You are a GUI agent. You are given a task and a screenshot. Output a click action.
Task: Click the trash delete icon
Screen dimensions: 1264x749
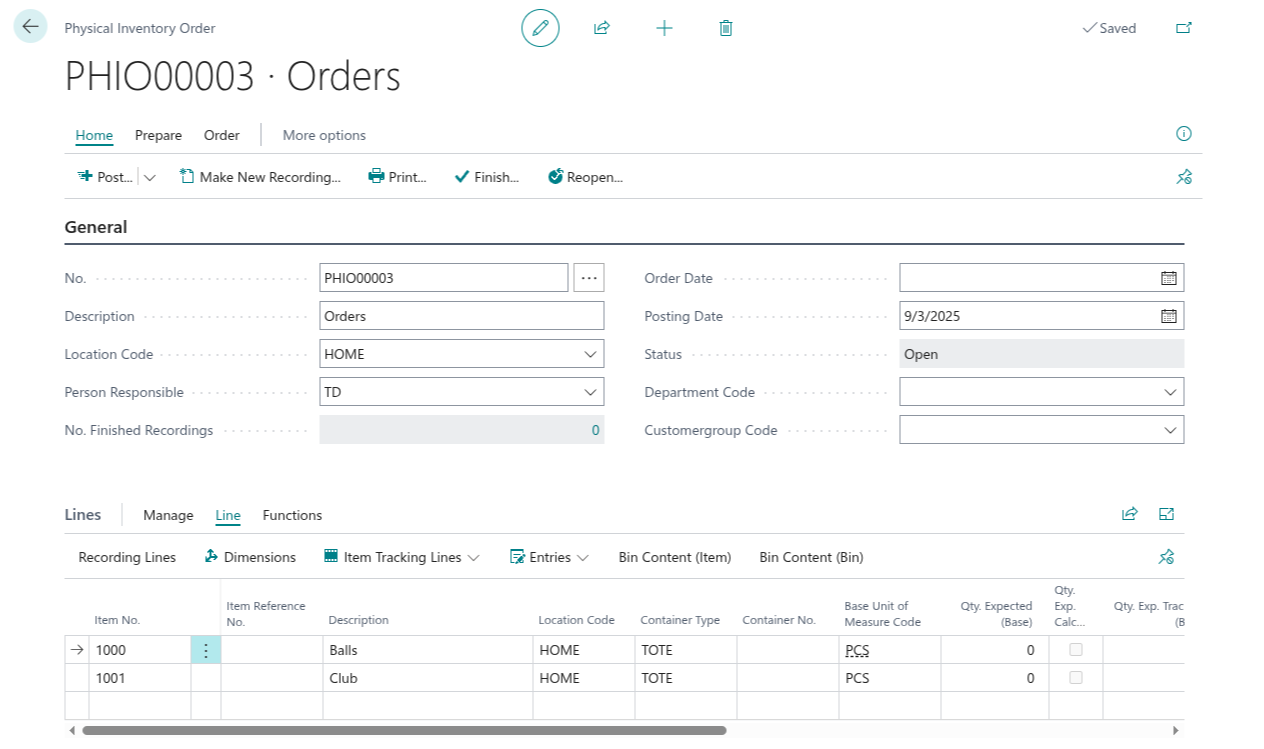coord(726,28)
